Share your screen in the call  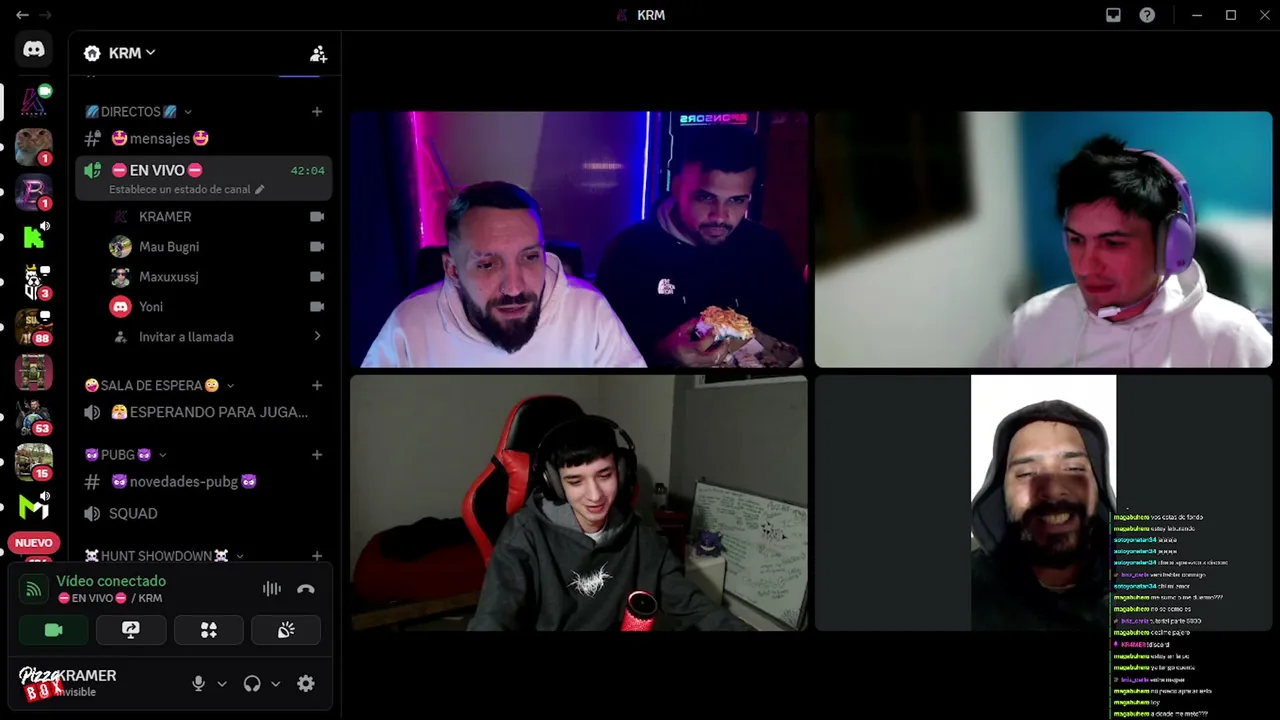(x=131, y=630)
